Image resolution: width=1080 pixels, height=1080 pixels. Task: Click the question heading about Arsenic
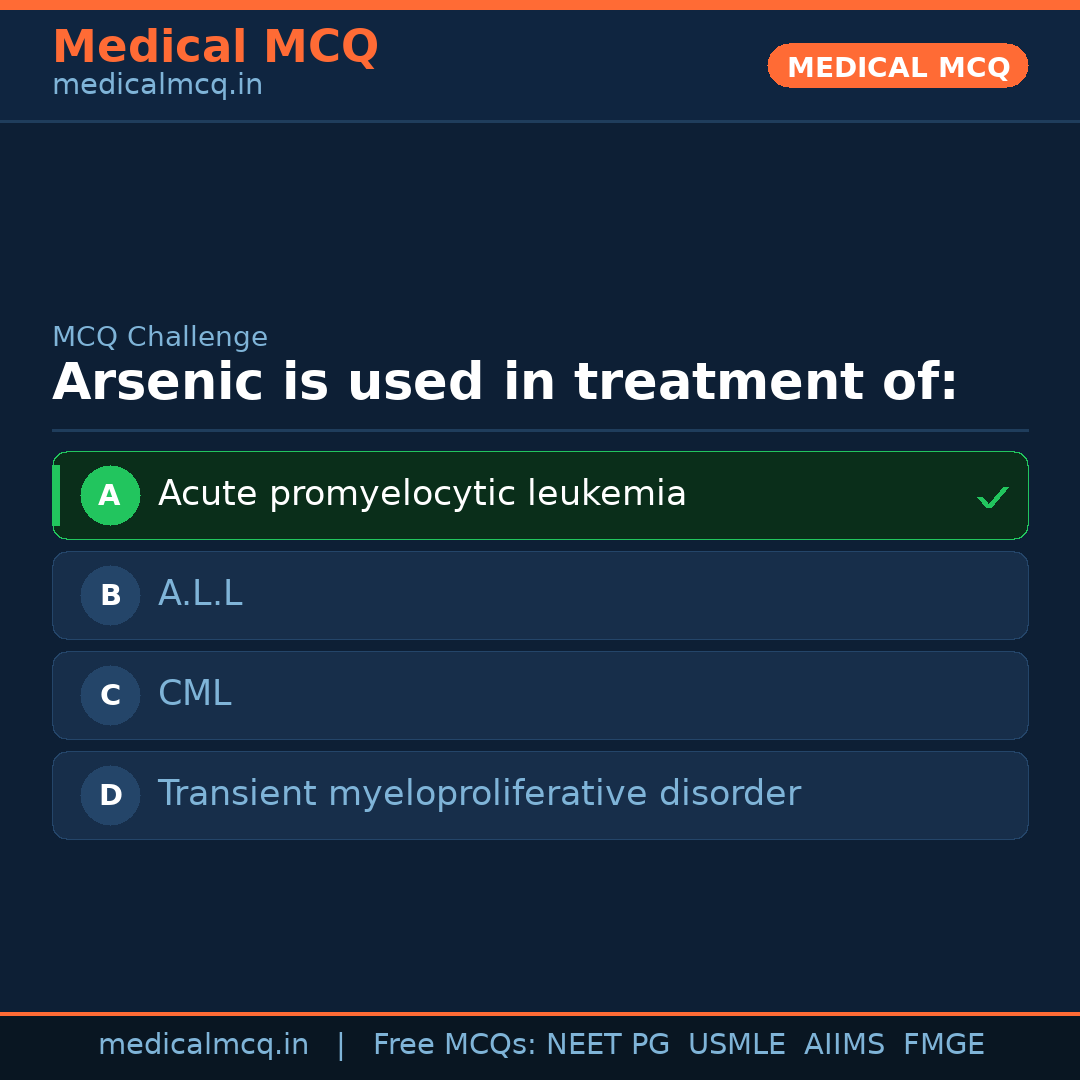(505, 383)
